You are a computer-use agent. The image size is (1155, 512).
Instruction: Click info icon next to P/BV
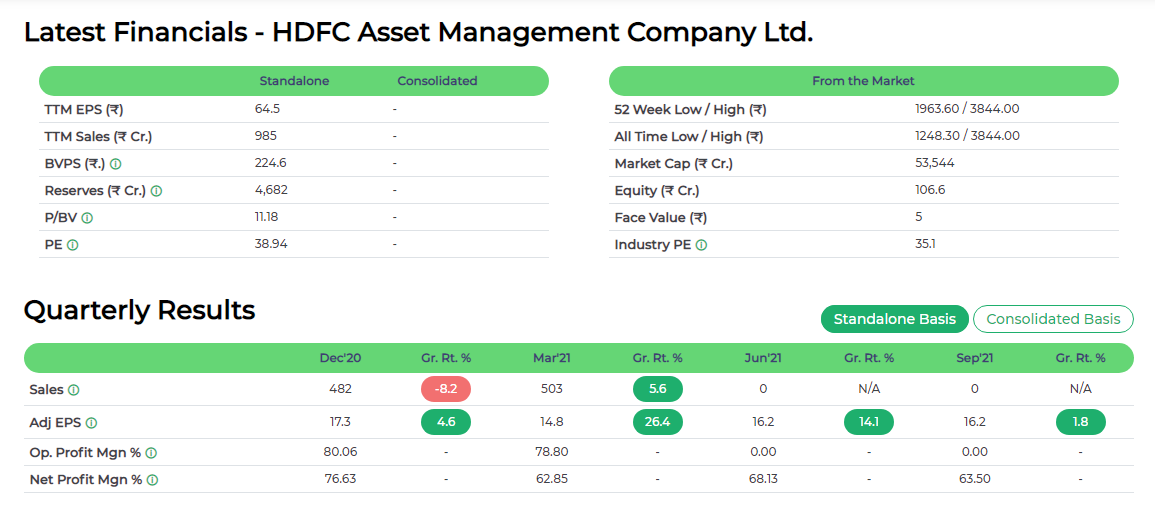pyautogui.click(x=87, y=218)
